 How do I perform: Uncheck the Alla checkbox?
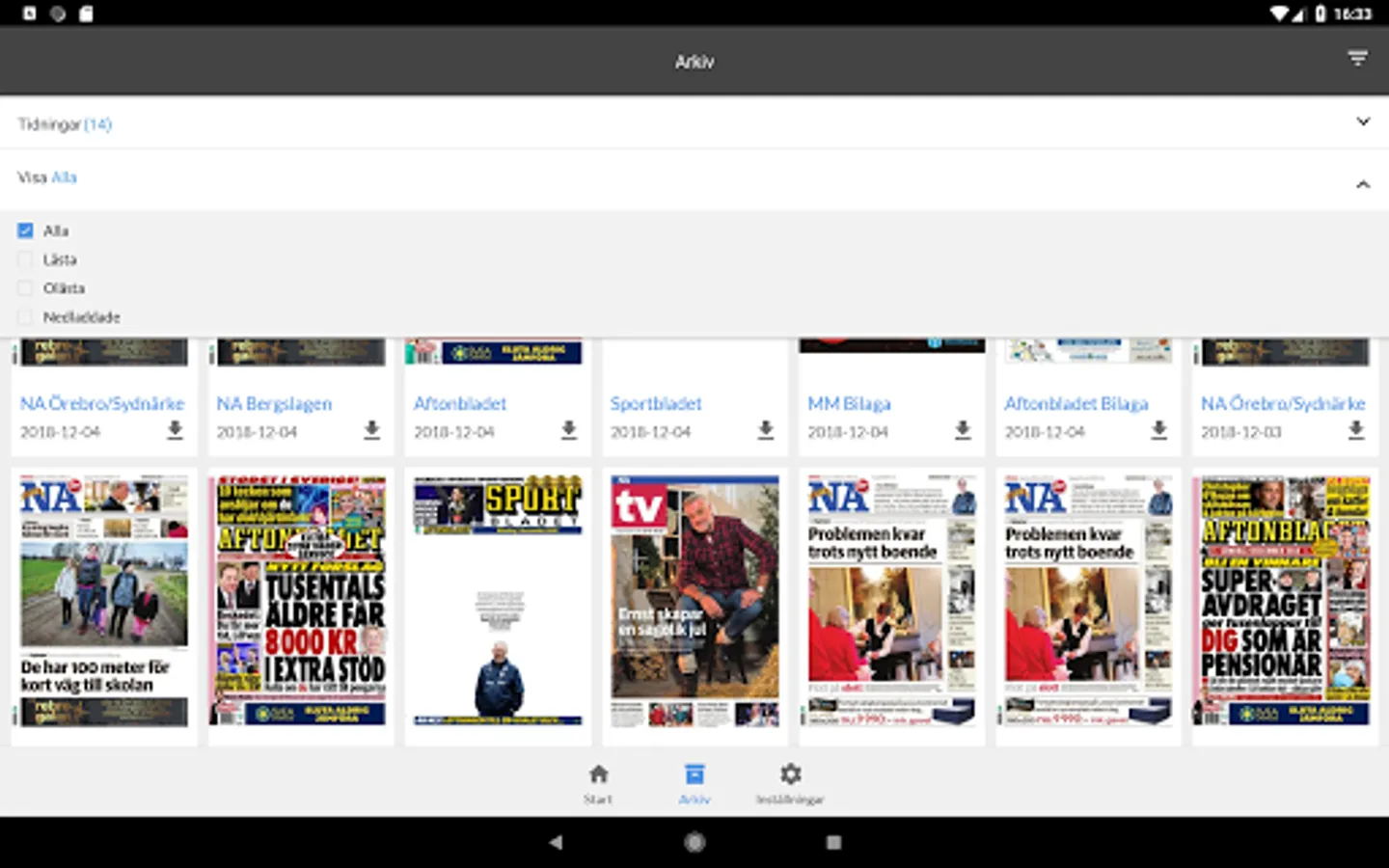tap(25, 231)
